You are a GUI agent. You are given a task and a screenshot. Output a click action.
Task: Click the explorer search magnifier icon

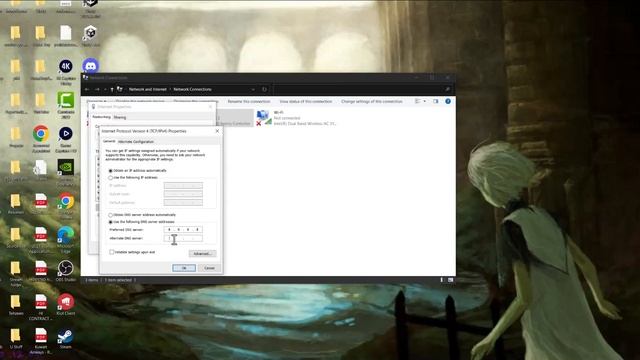(x=447, y=89)
